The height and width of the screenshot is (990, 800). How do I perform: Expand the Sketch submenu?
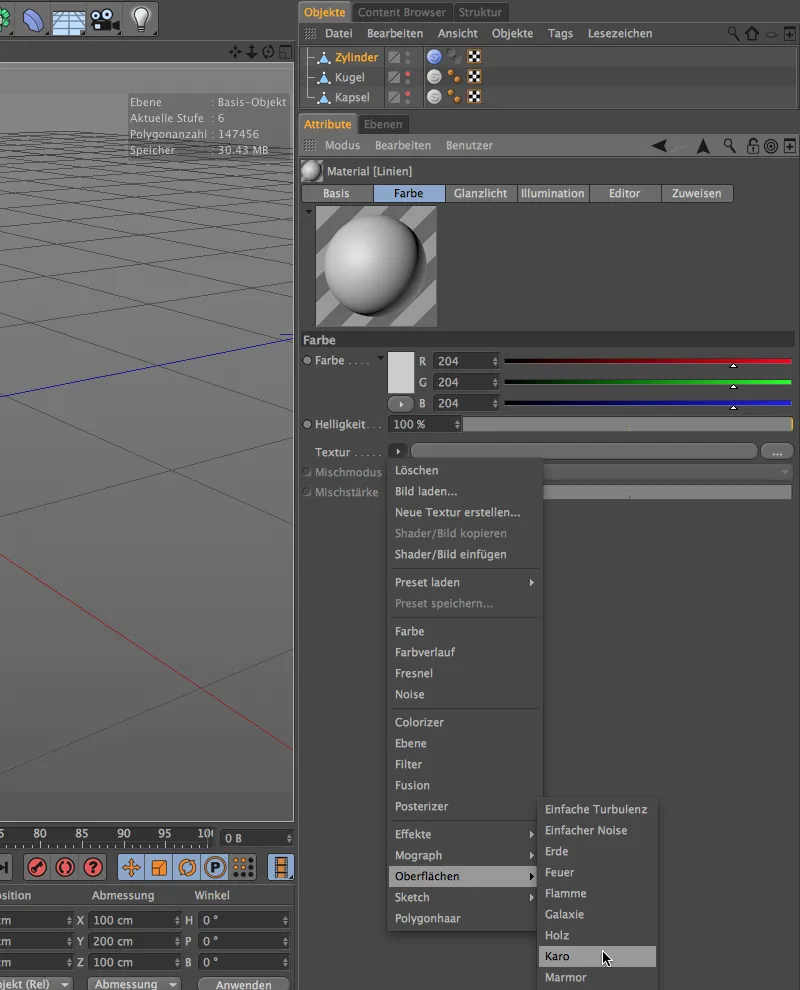465,897
